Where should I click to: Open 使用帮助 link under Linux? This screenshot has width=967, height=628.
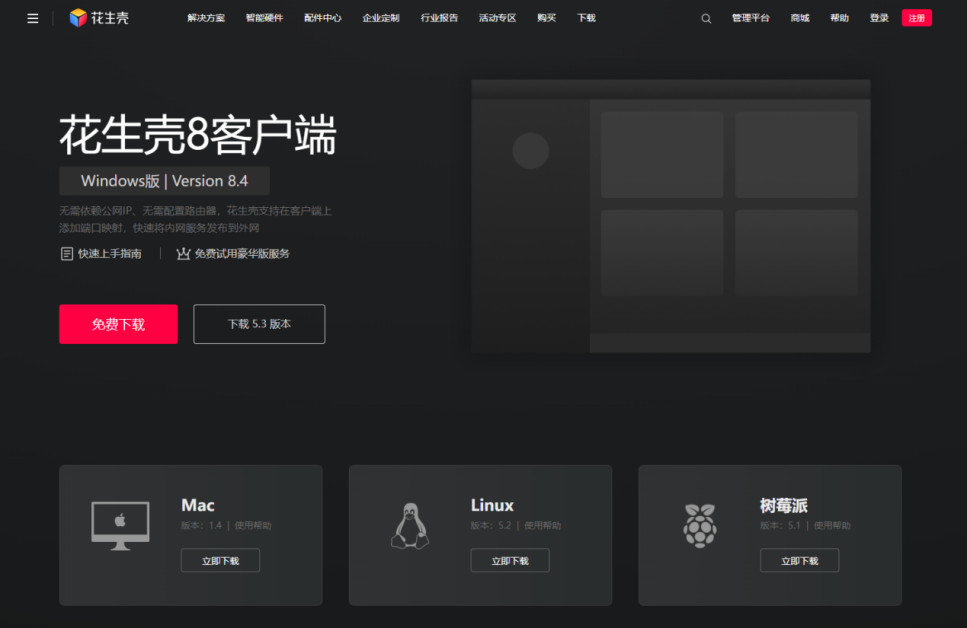tap(543, 526)
